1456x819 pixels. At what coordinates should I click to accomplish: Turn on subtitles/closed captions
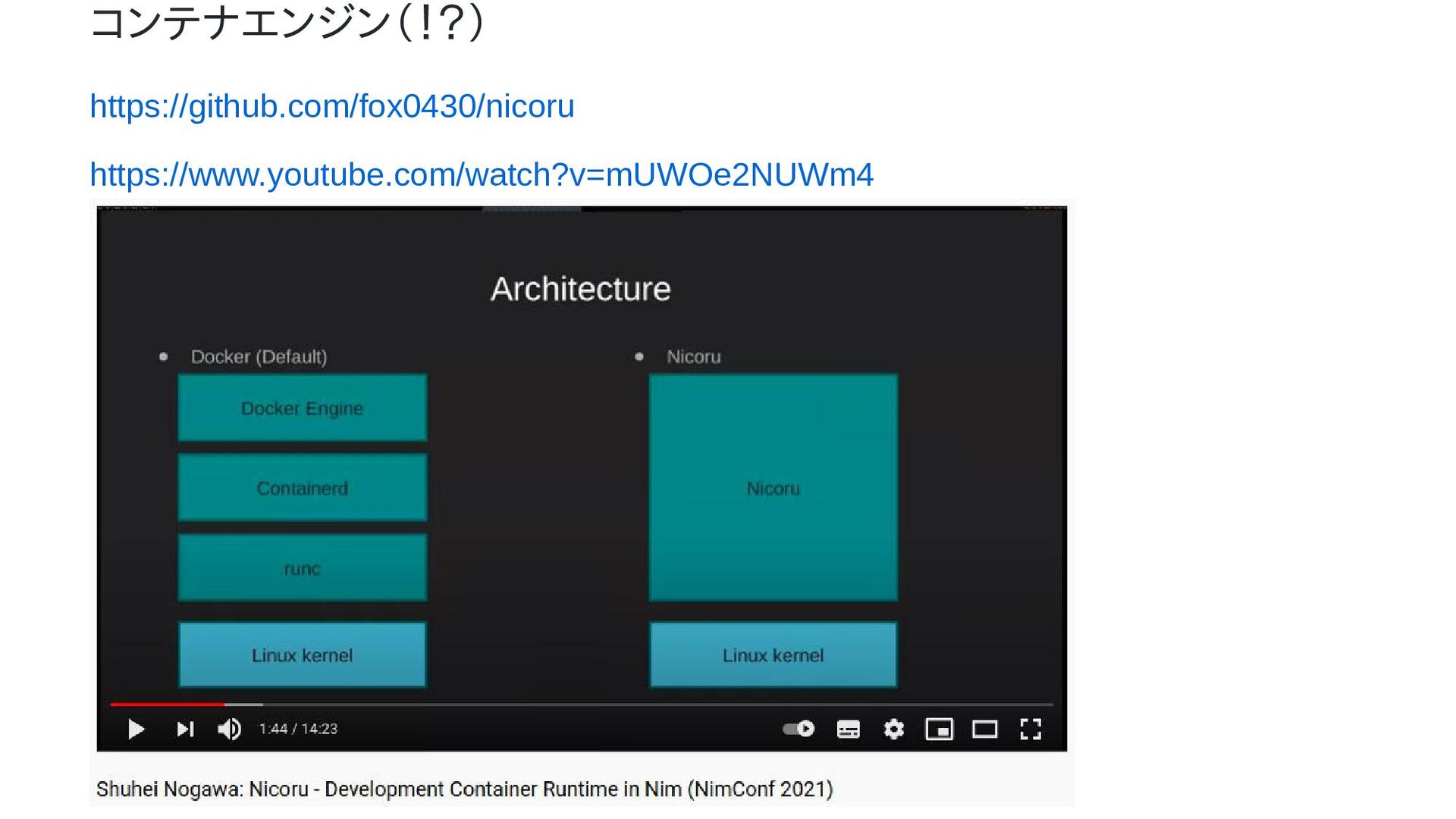pos(848,730)
